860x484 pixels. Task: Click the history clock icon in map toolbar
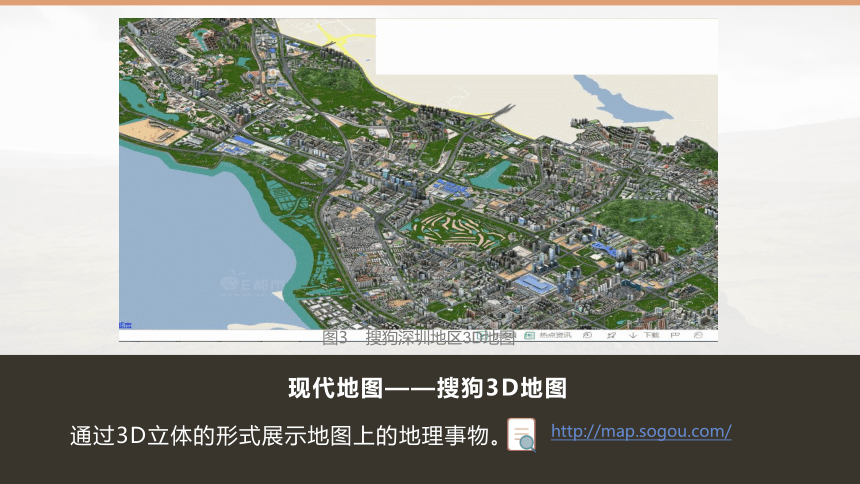(x=587, y=335)
